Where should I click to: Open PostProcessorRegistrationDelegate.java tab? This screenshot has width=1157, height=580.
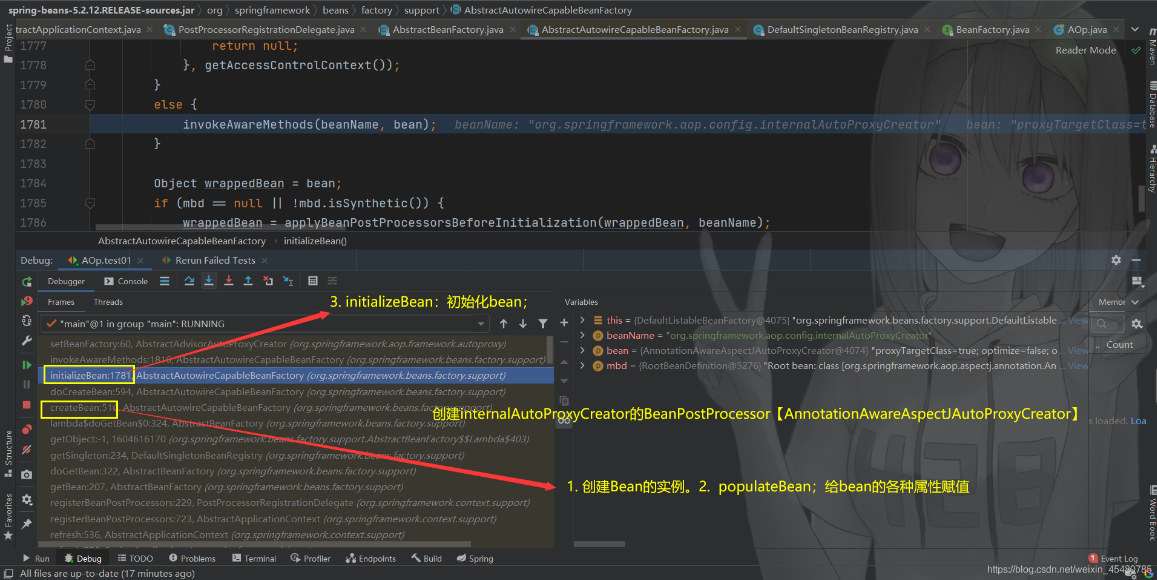(266, 30)
